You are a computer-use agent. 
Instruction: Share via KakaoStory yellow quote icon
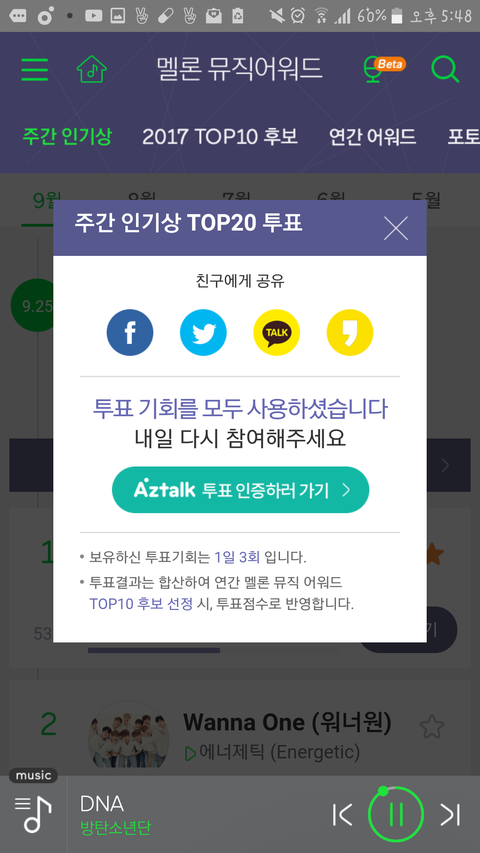pos(350,332)
